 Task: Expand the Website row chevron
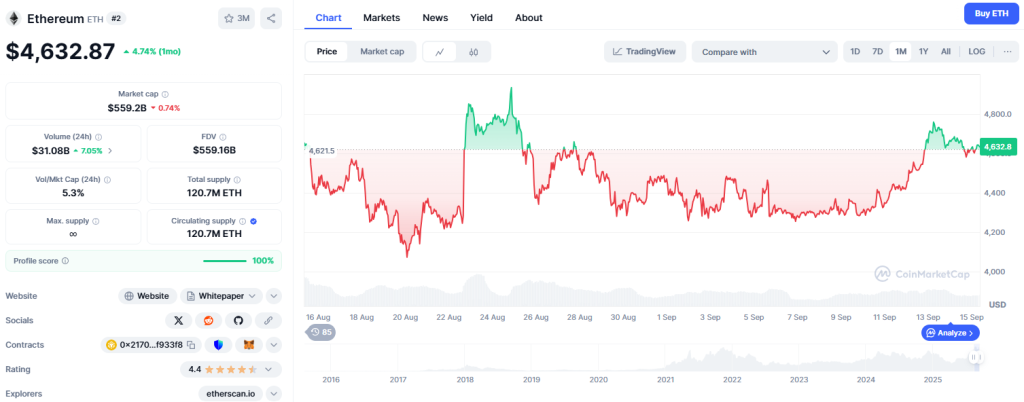tap(274, 296)
